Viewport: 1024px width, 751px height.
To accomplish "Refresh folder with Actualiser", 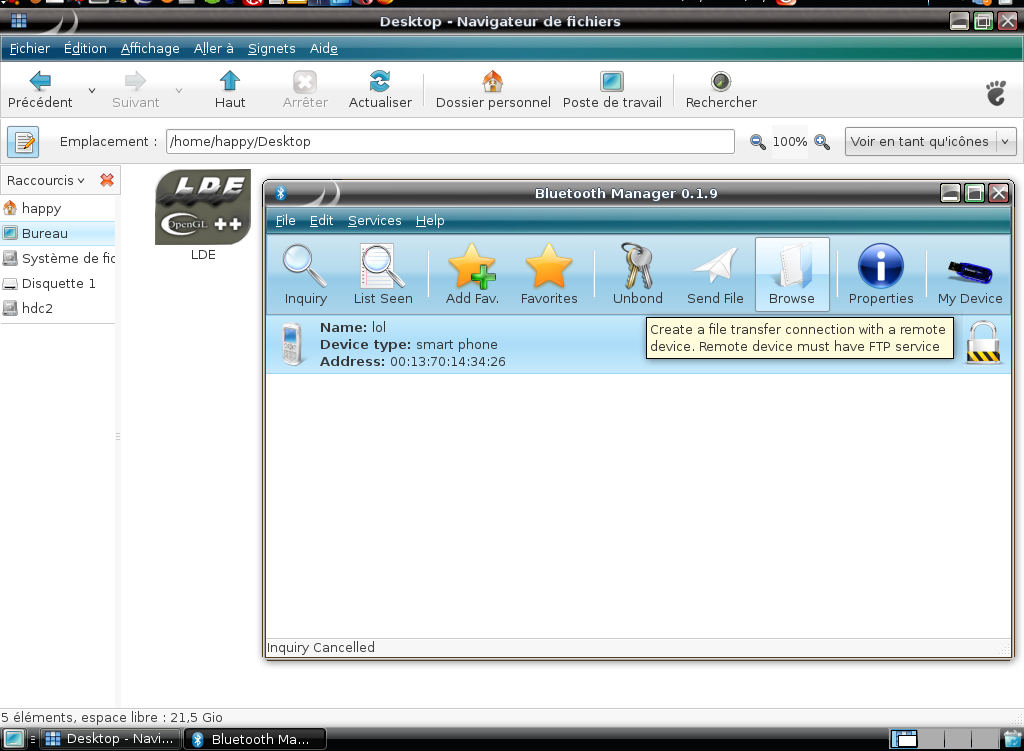I will point(380,90).
